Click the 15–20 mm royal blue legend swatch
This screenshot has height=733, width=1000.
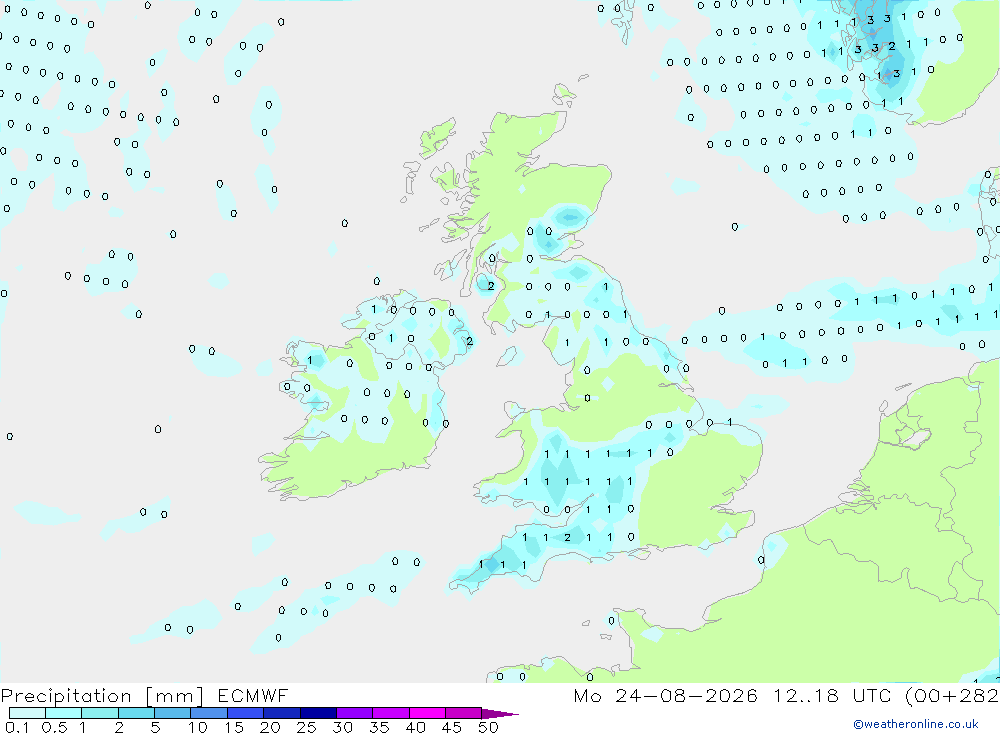tap(245, 713)
